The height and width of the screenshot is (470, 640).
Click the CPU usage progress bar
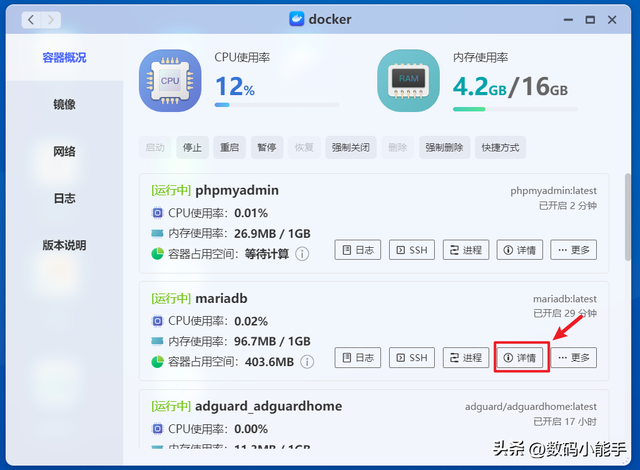[x=277, y=105]
